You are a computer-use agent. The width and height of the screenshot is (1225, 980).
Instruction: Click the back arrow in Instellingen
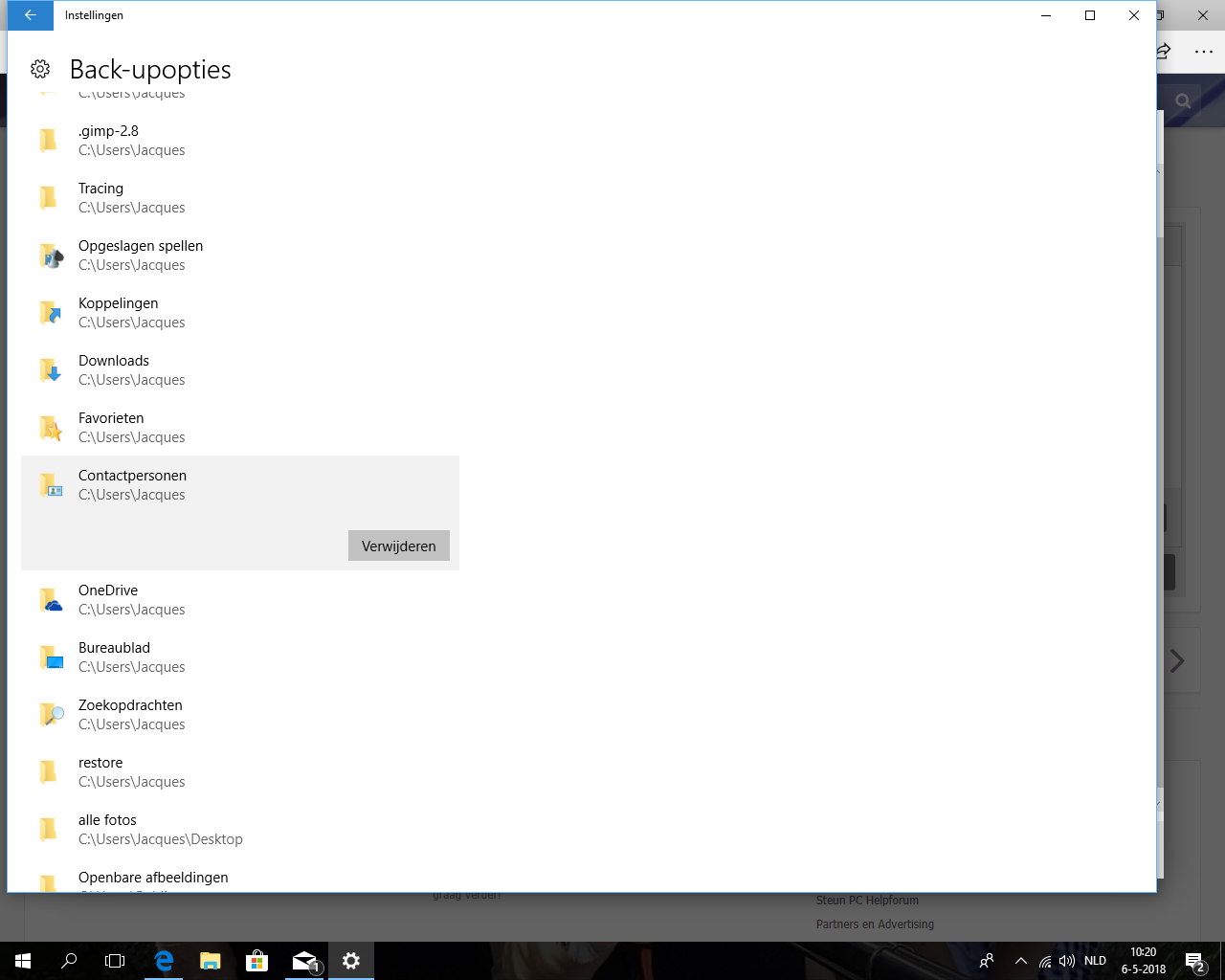coord(31,15)
